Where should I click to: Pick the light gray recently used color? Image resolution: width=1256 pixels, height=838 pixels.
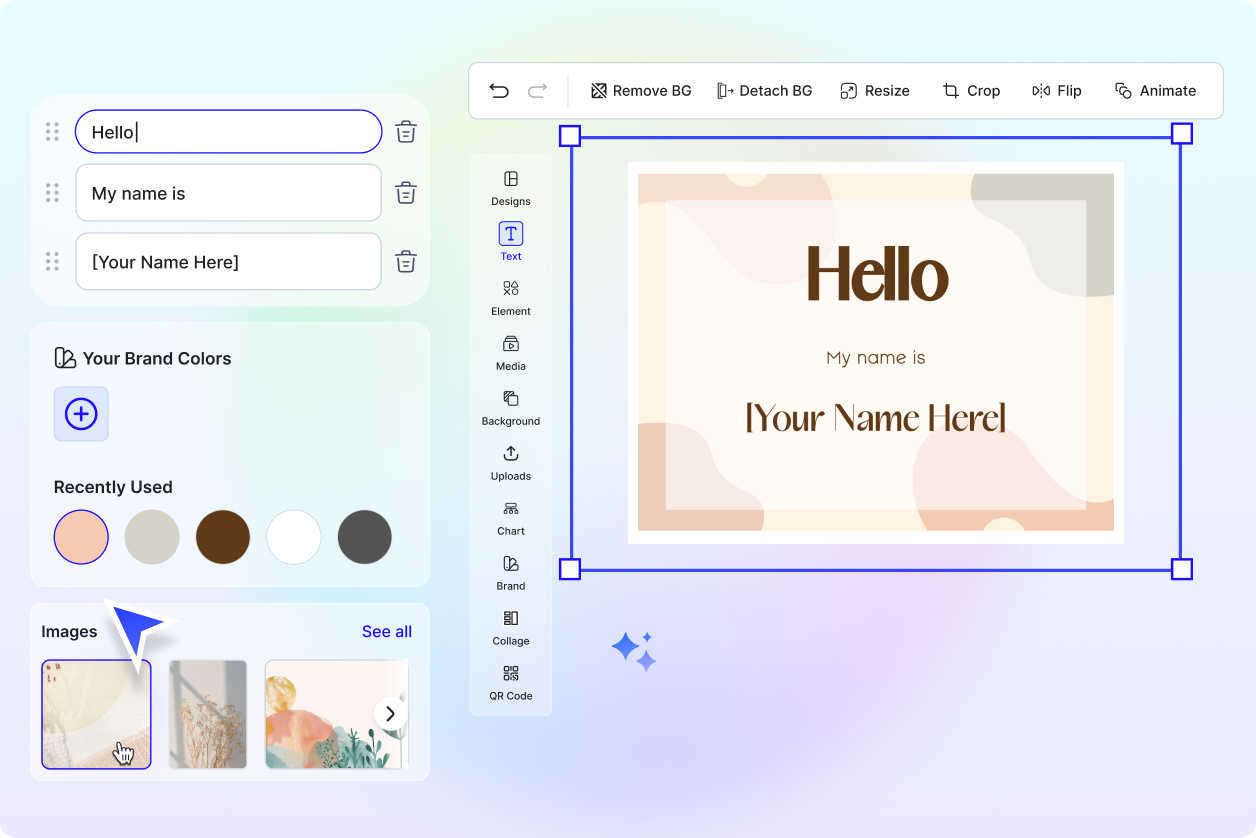(x=152, y=537)
